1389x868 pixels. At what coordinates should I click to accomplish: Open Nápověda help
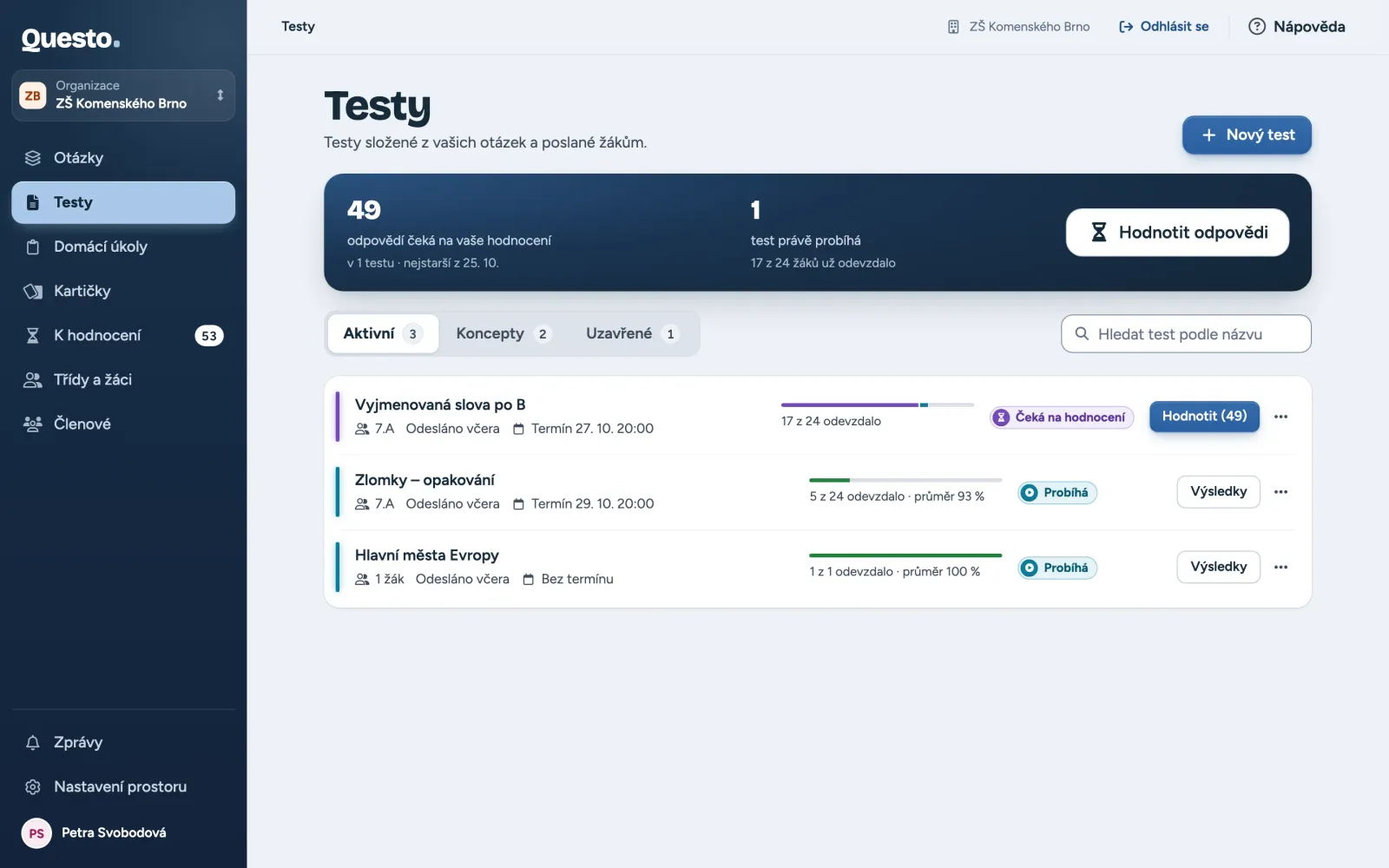pyautogui.click(x=1297, y=27)
